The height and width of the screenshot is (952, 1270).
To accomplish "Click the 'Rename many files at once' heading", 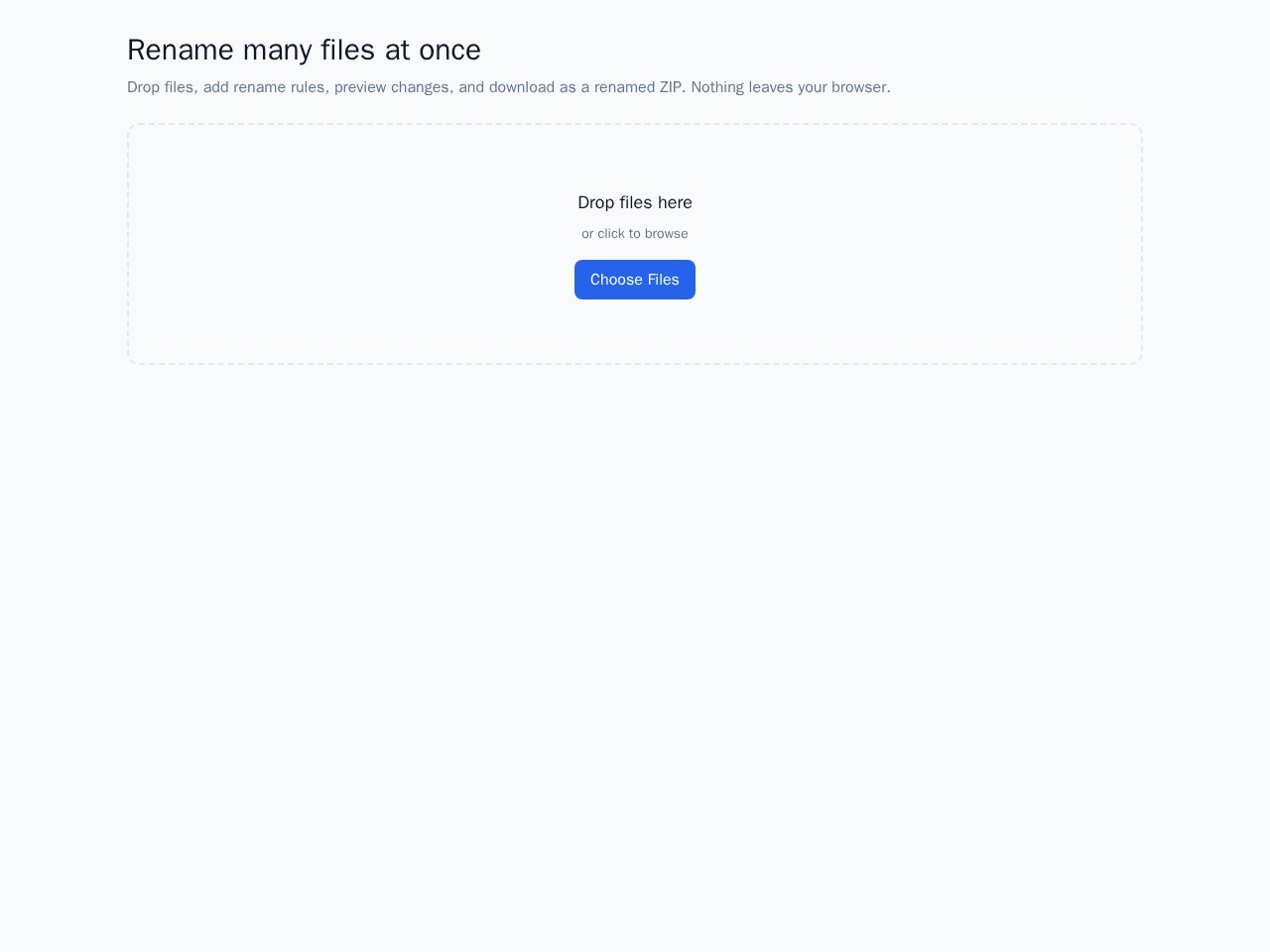I will 304,50.
